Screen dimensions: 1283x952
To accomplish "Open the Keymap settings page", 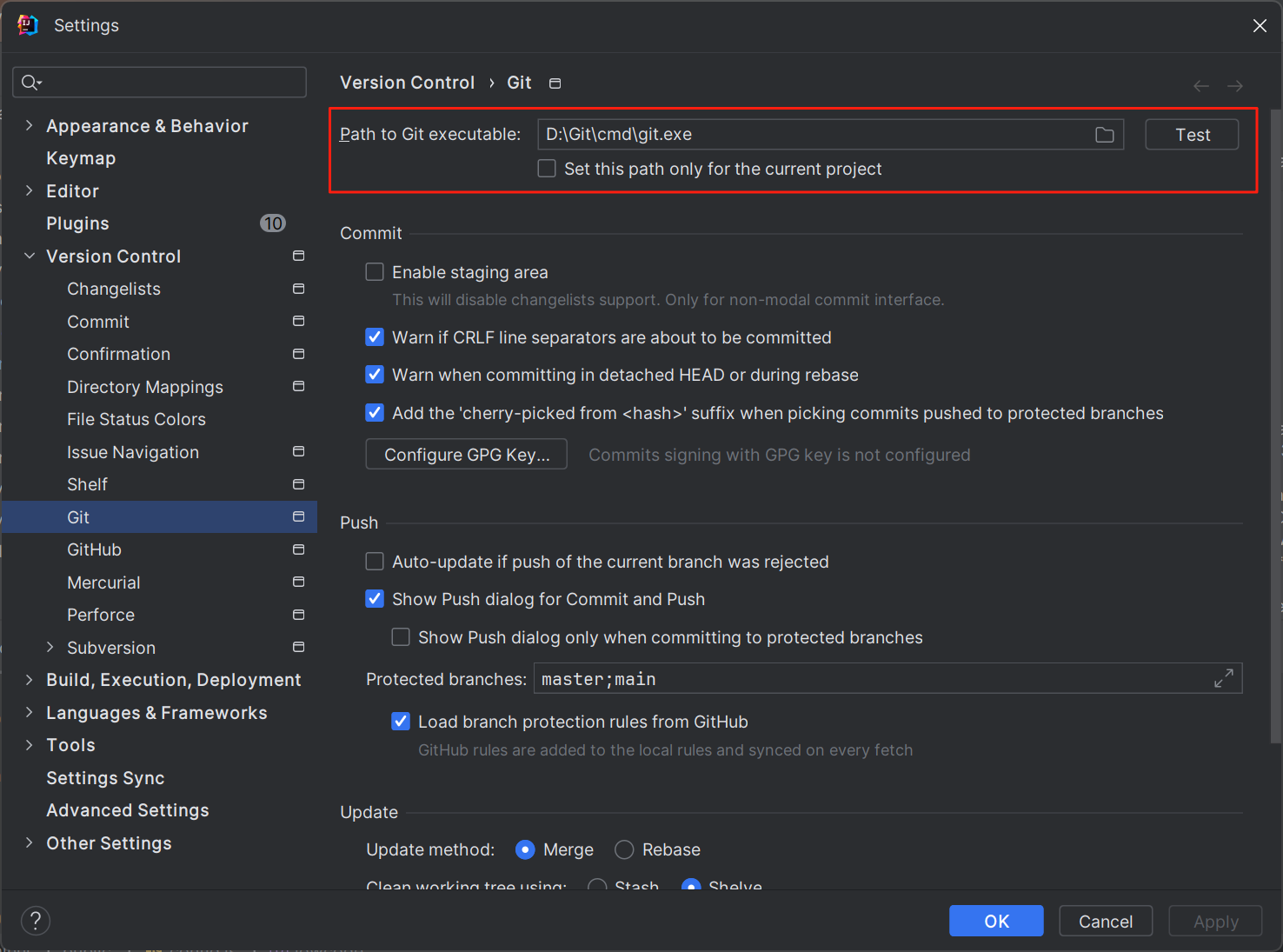I will 81,158.
